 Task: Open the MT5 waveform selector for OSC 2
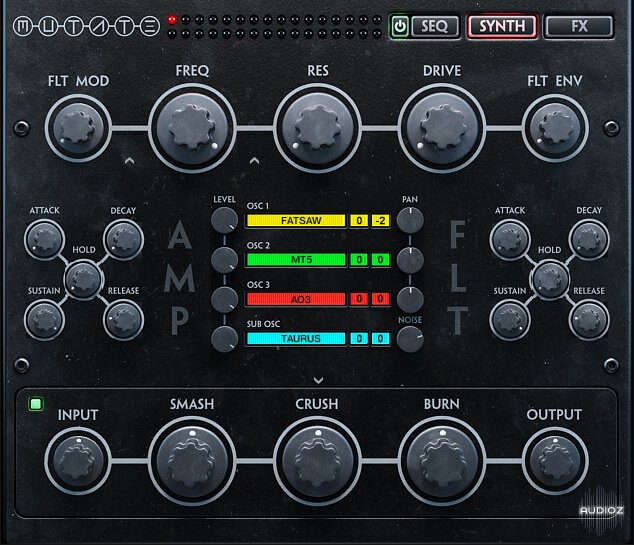coord(296,260)
